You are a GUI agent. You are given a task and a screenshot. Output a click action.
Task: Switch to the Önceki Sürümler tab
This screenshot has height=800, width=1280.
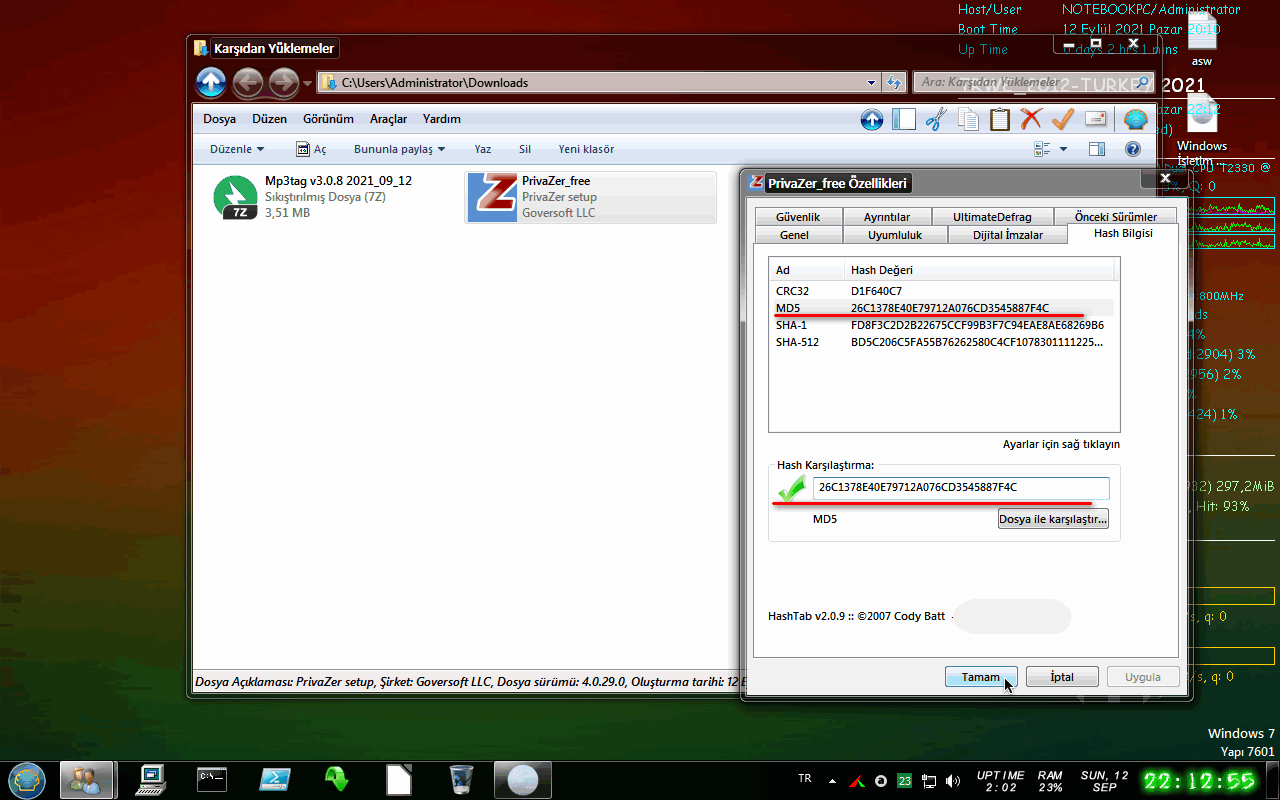click(x=1116, y=217)
